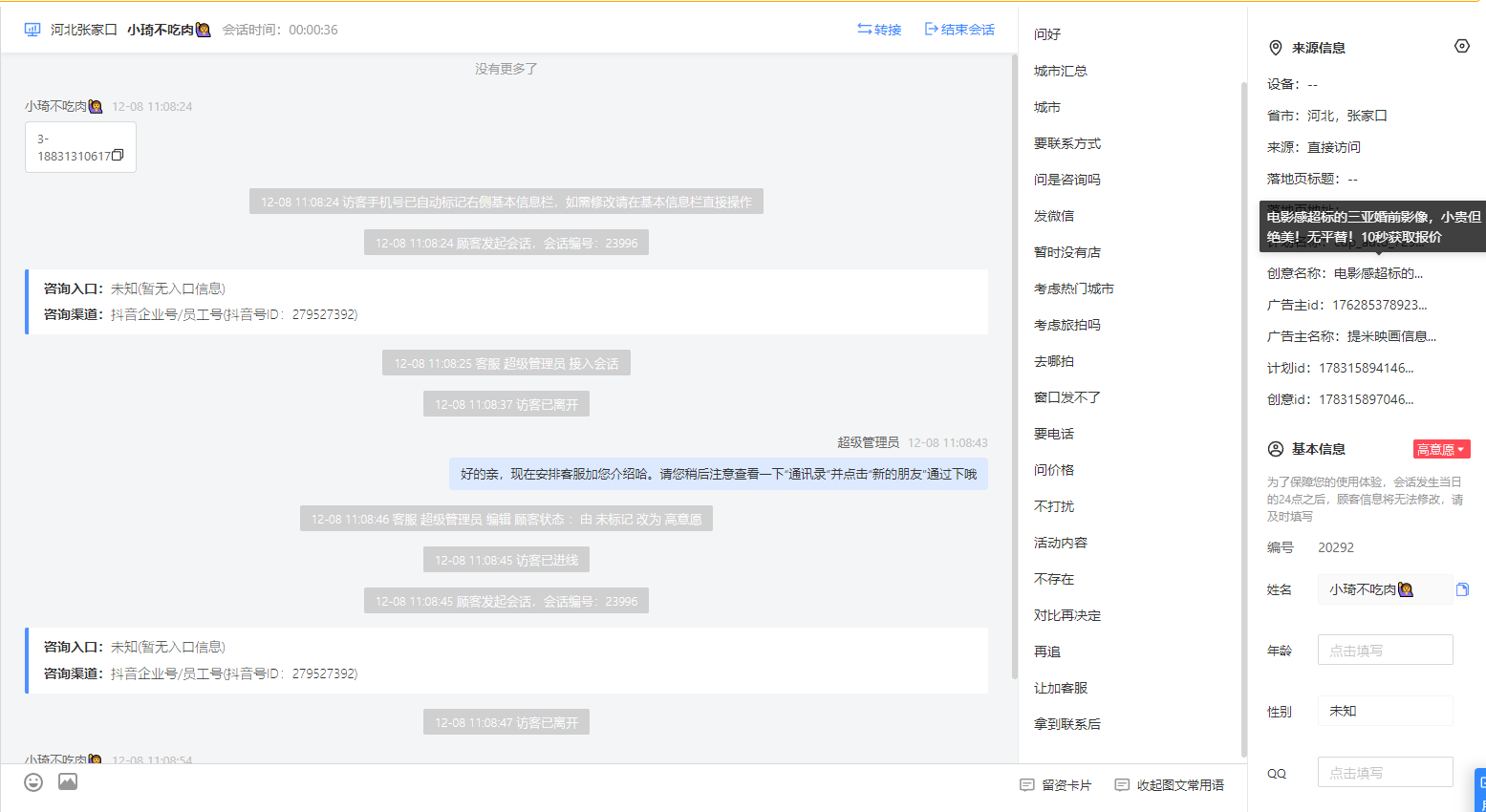Select the quick phrase 暂时没有店
The width and height of the screenshot is (1486, 812).
(x=1067, y=252)
